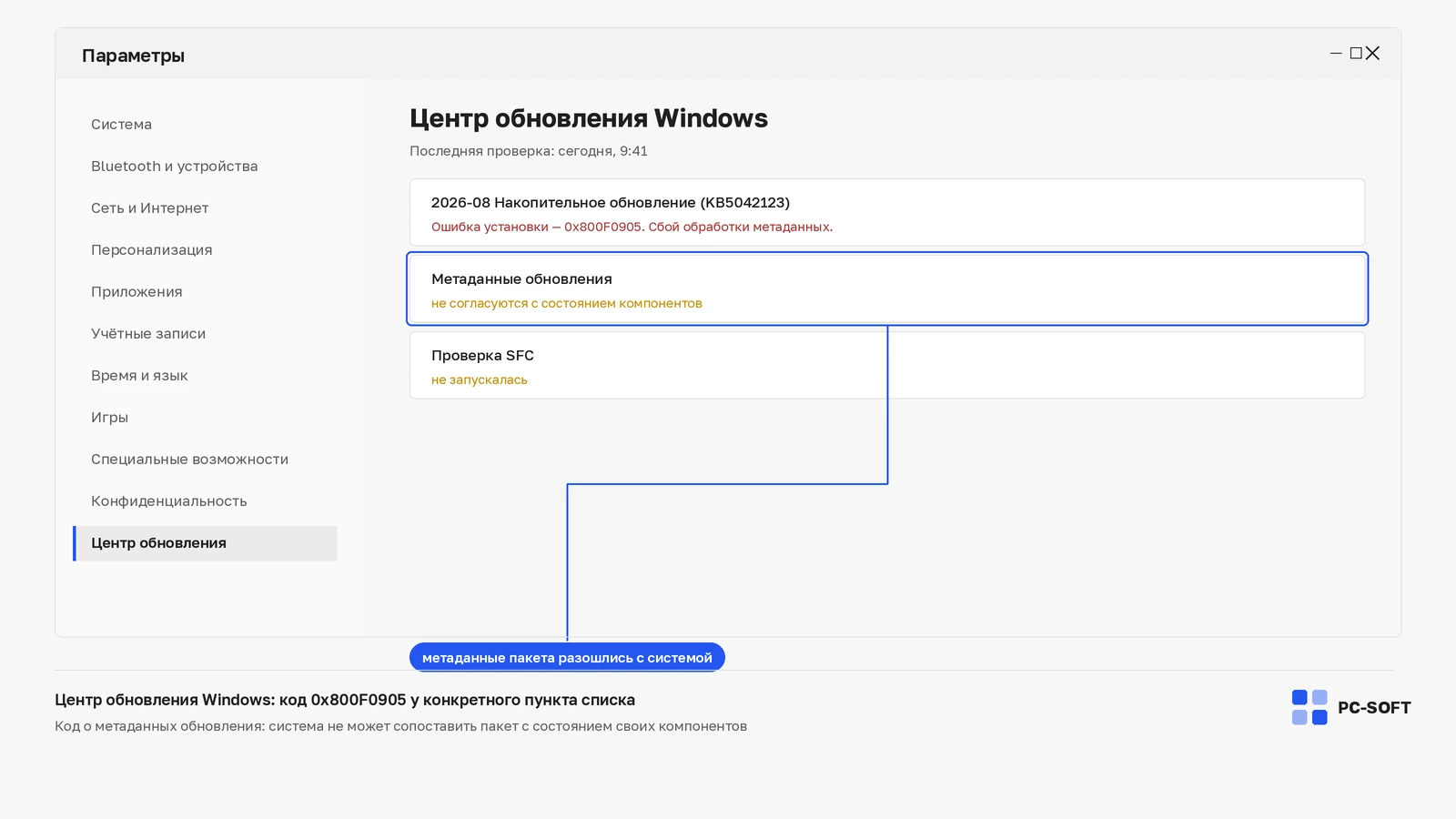Click the 0x800F0905 error message text

coord(632,227)
